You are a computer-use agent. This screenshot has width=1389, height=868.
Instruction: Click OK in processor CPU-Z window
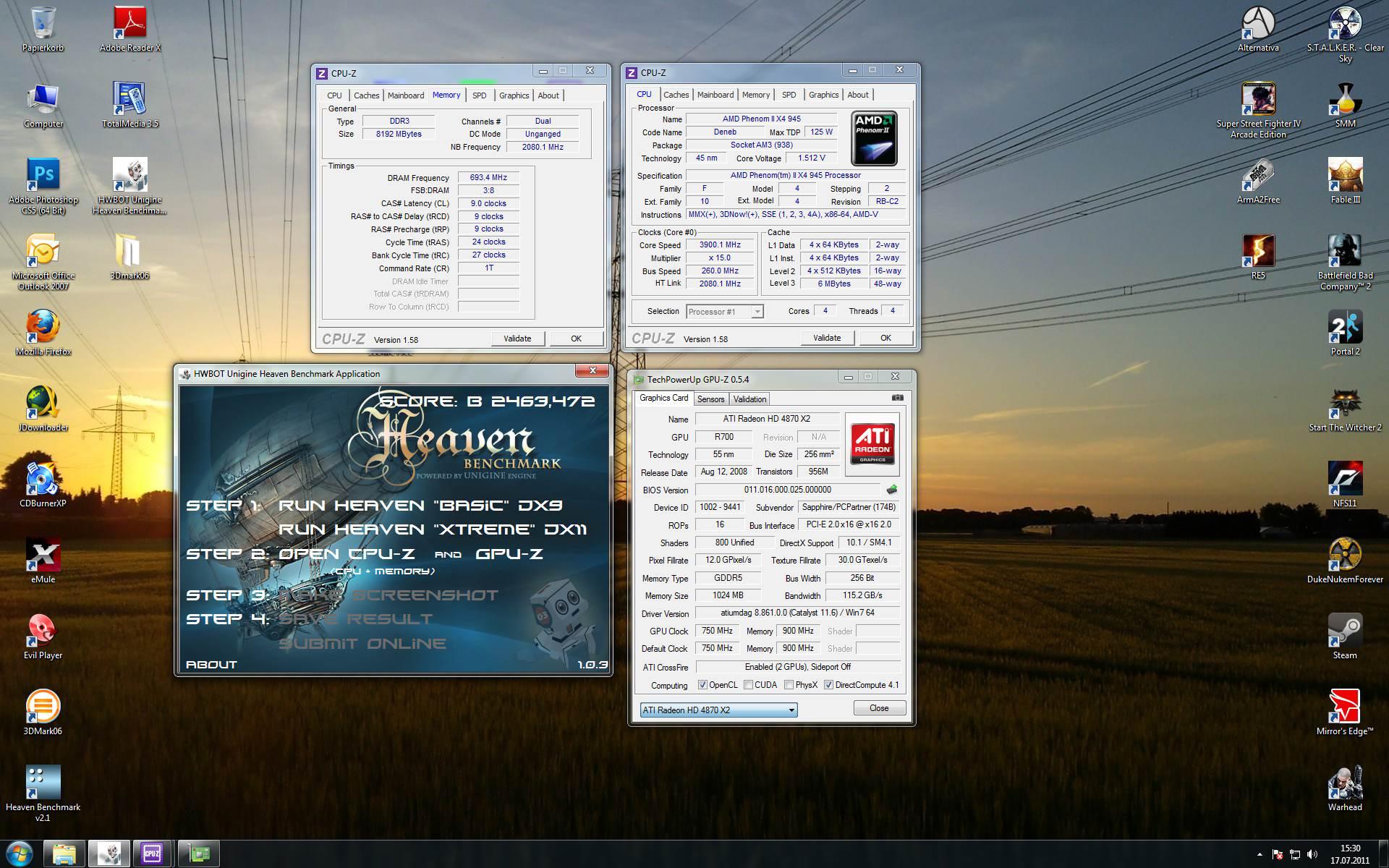point(885,338)
